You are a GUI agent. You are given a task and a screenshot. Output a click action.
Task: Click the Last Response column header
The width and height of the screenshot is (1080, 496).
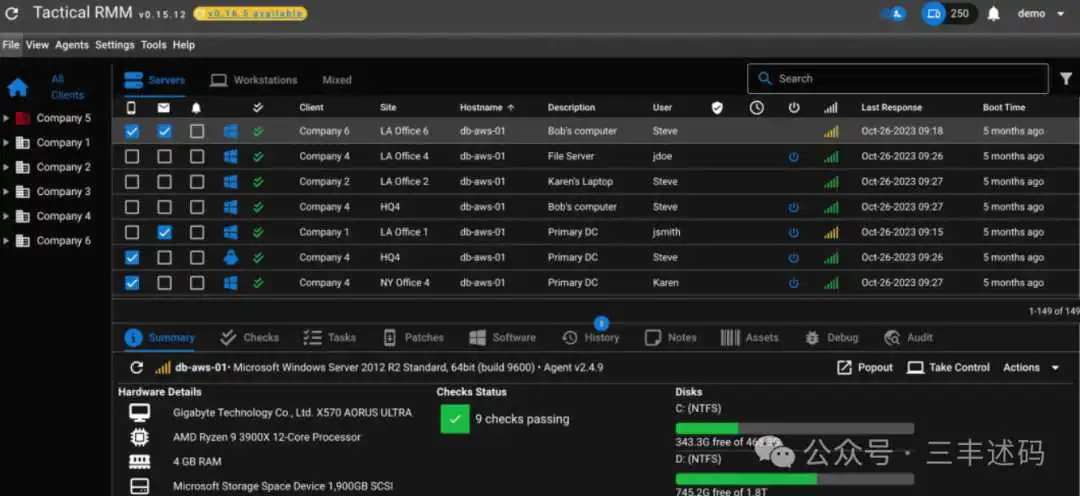tap(891, 107)
